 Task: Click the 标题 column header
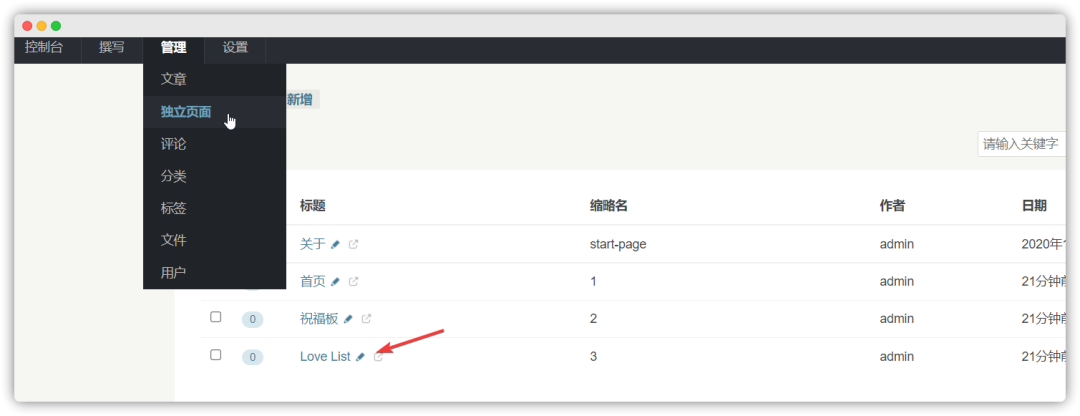[313, 205]
